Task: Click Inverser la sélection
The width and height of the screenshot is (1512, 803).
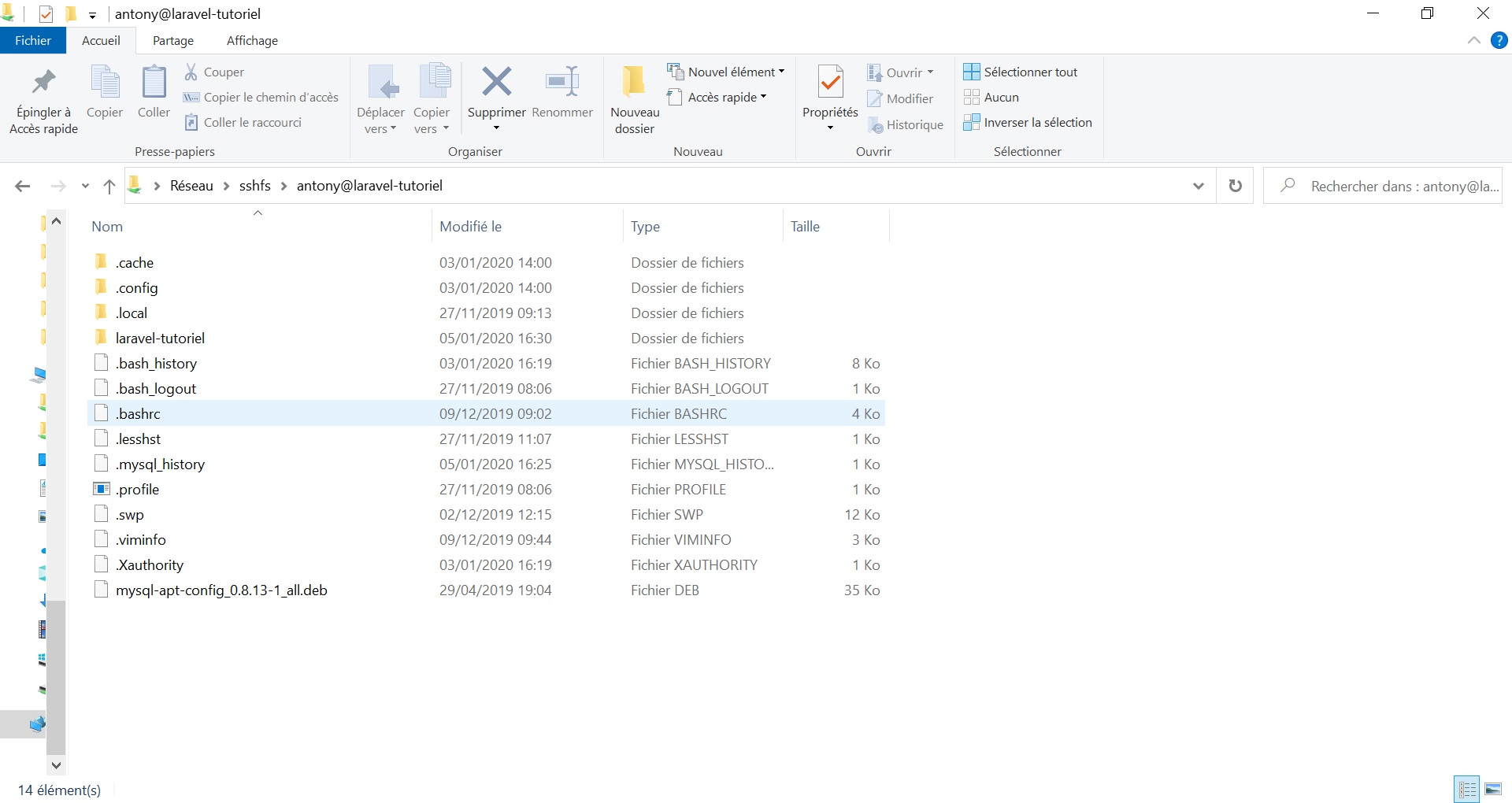Action: click(1028, 123)
